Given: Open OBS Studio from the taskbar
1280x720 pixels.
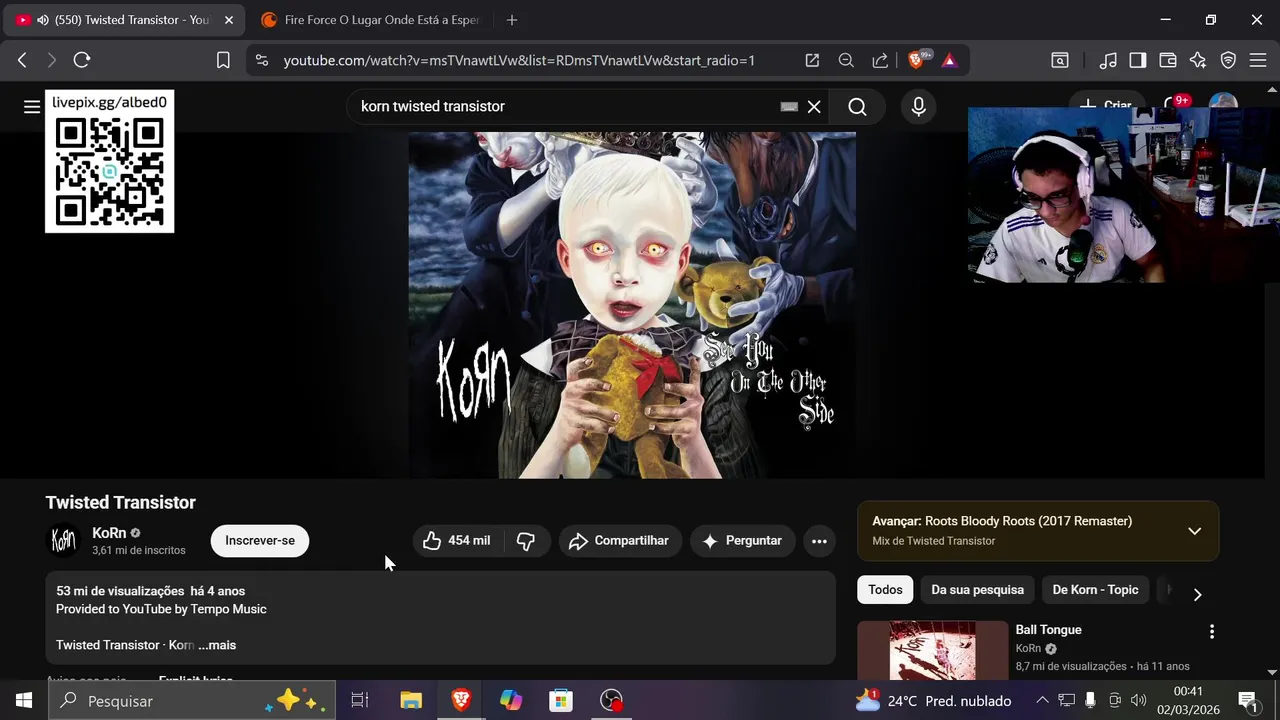Looking at the screenshot, I should click(611, 701).
